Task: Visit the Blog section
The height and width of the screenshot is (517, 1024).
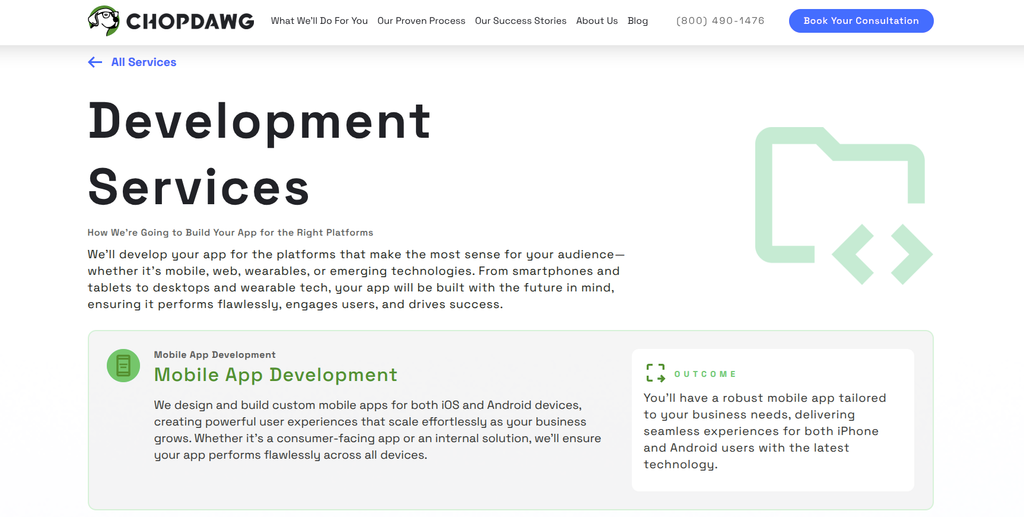Action: [x=638, y=21]
